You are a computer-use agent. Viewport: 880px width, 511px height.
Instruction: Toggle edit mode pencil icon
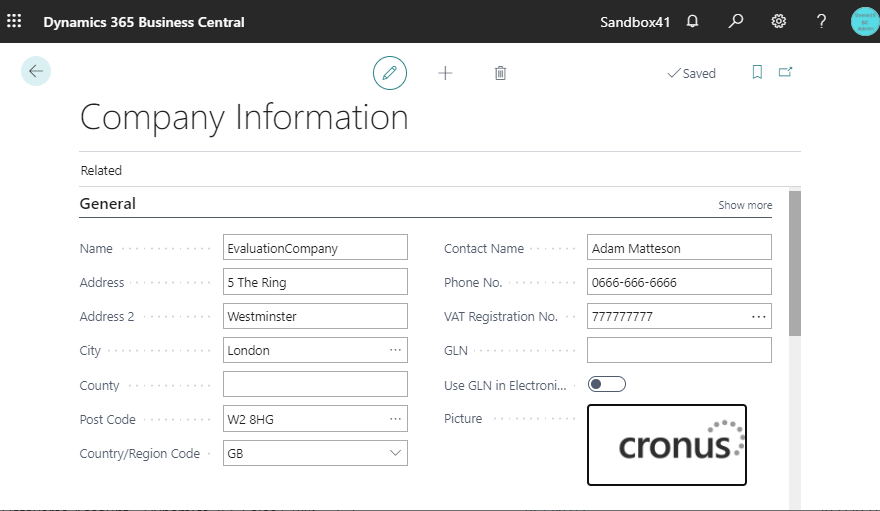(389, 73)
